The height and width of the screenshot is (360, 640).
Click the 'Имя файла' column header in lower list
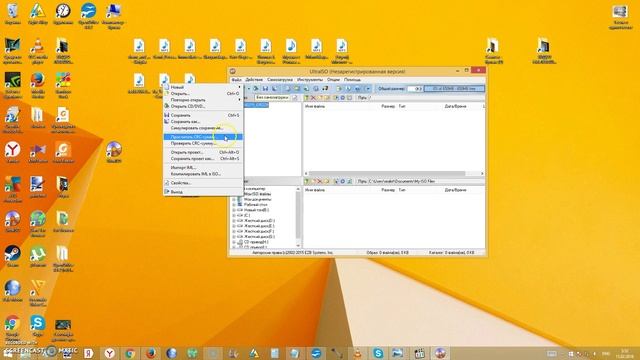tap(315, 190)
